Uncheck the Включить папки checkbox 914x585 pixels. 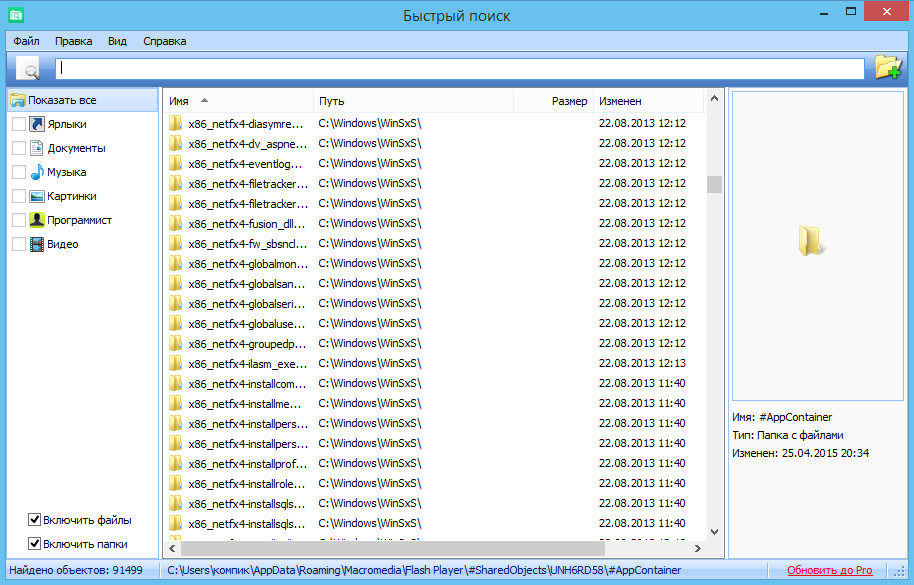pyautogui.click(x=34, y=543)
